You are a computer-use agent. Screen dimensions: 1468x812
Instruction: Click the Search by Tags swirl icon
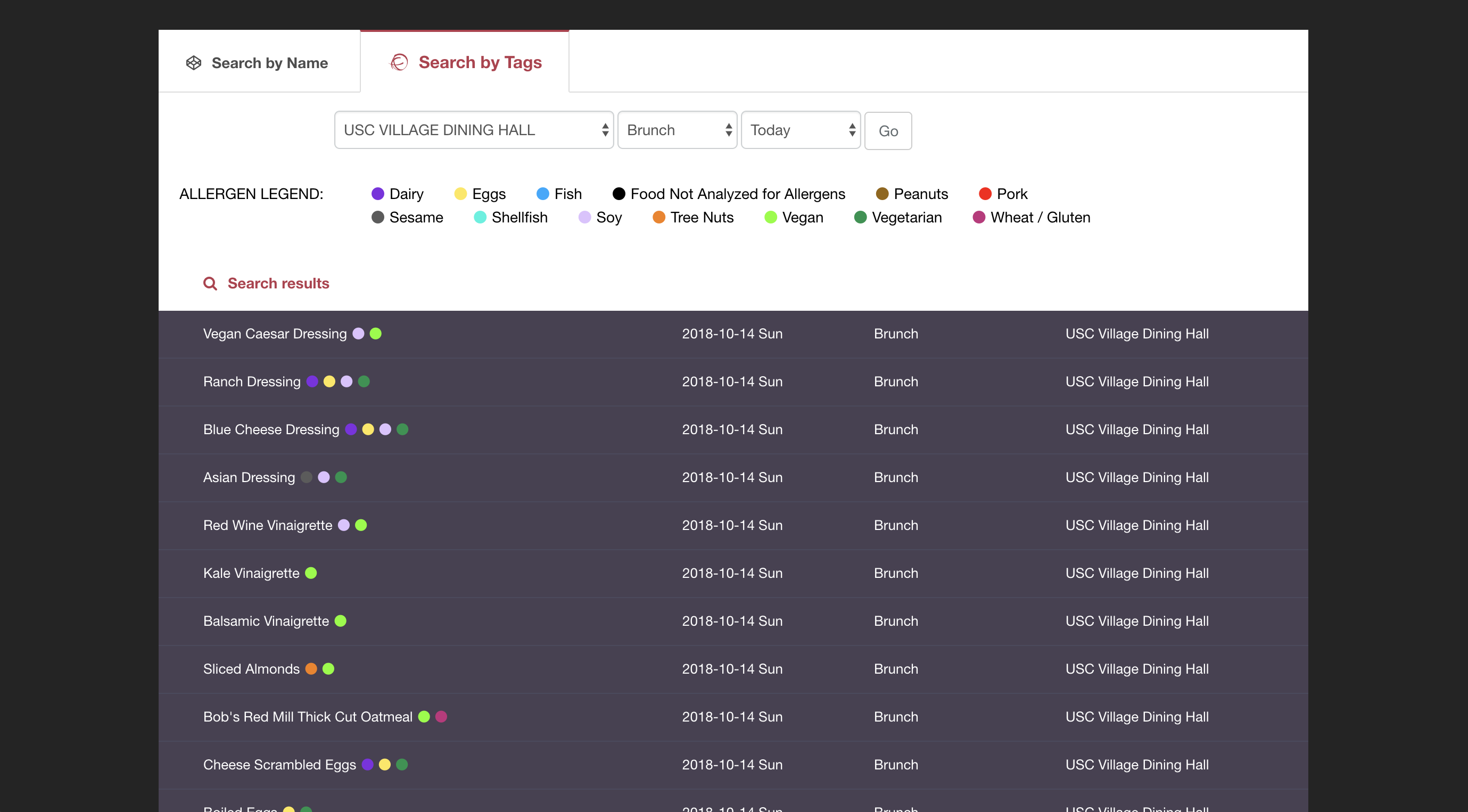(x=399, y=62)
